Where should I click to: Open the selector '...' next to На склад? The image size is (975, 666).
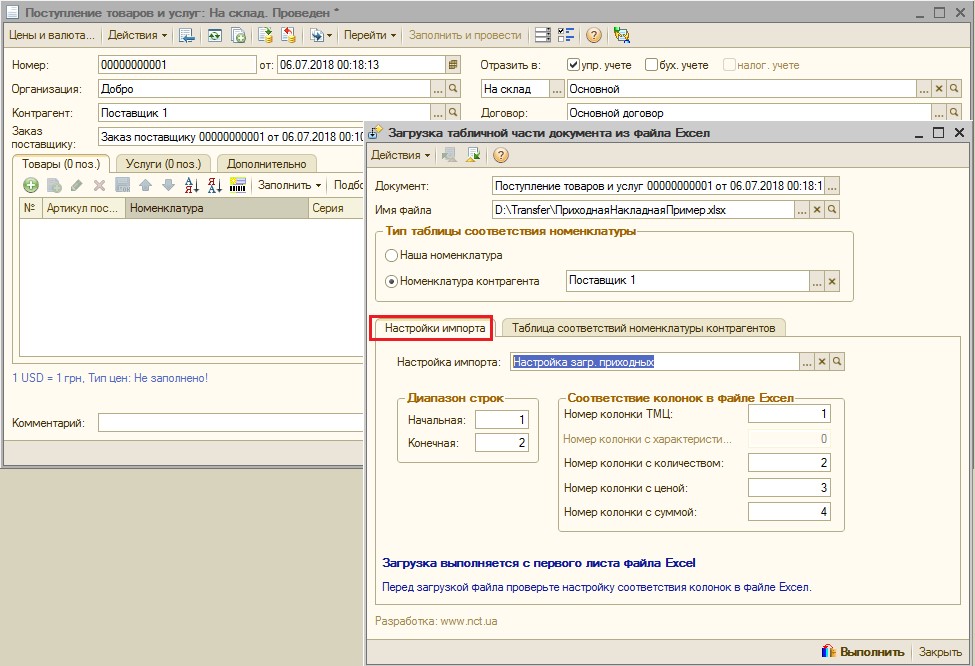click(557, 89)
